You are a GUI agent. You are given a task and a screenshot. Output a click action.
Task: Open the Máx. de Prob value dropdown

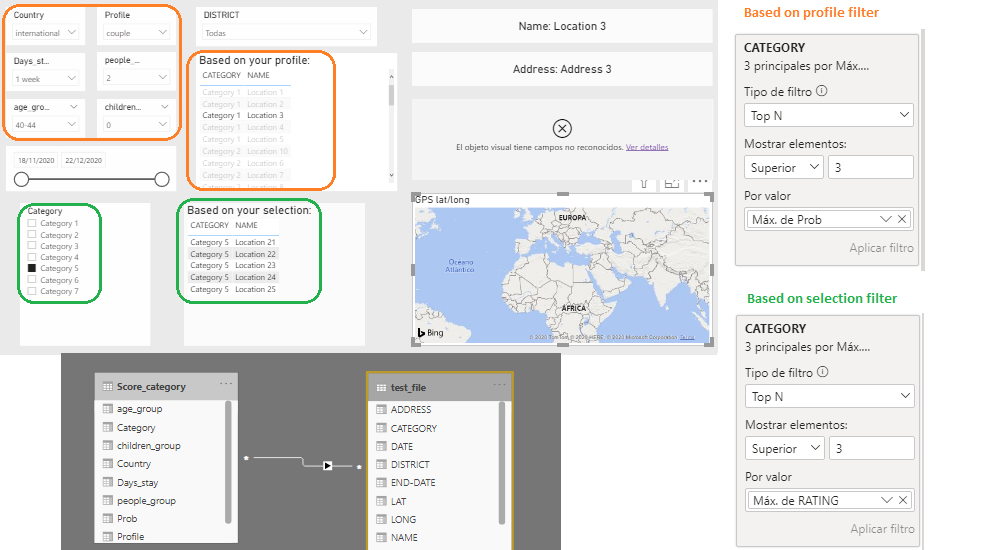pos(885,219)
